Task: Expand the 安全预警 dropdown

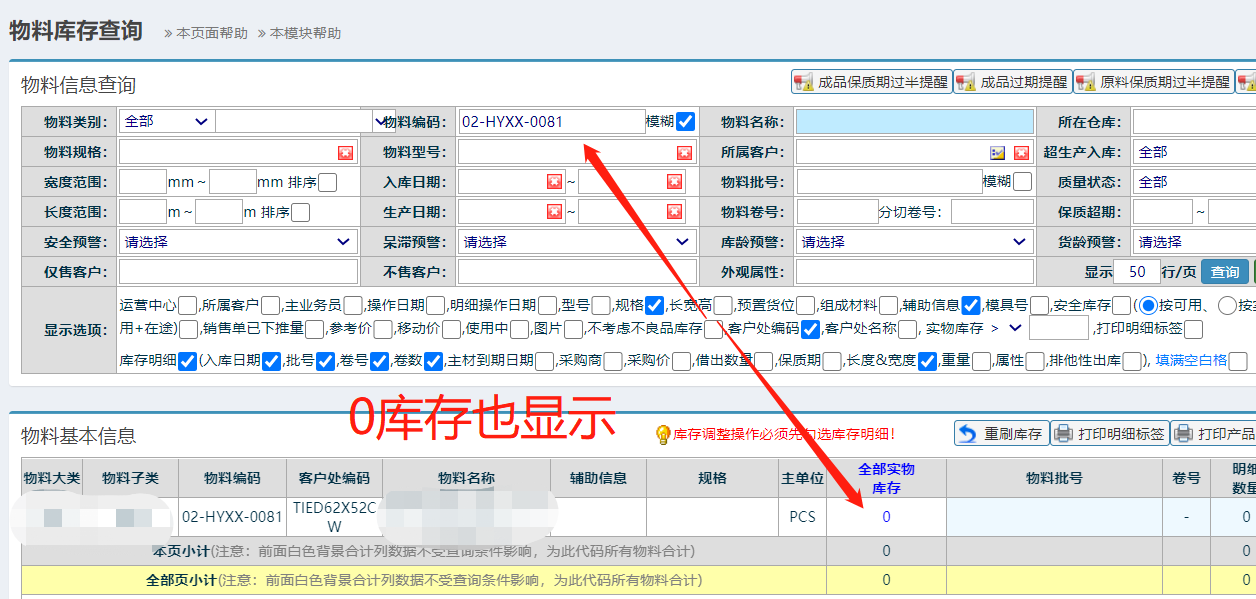Action: click(x=237, y=242)
